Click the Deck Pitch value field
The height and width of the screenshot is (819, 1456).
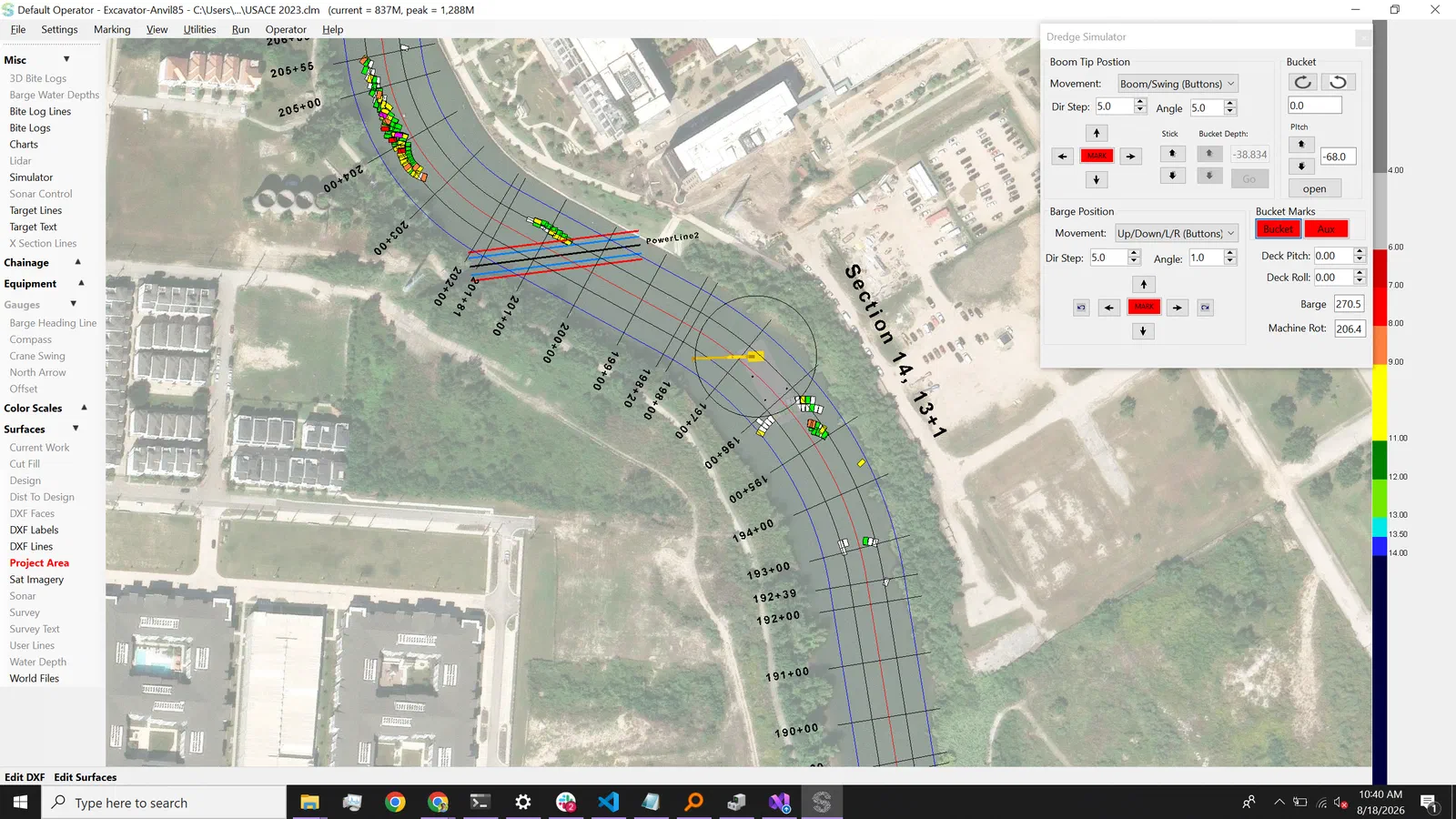click(x=1333, y=256)
